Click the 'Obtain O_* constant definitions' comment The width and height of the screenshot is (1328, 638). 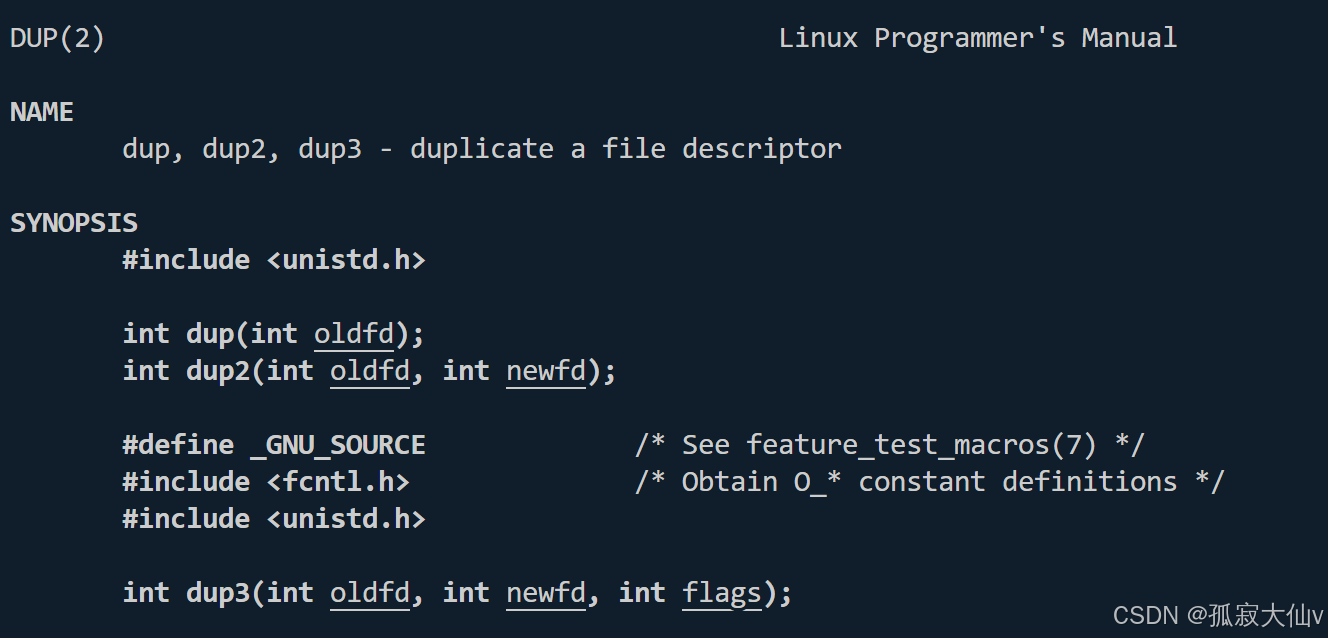click(928, 482)
